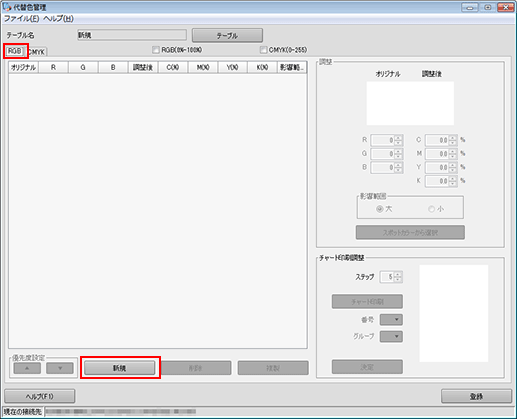Click the M percent stepper field
The width and height of the screenshot is (517, 419).
pyautogui.click(x=441, y=154)
